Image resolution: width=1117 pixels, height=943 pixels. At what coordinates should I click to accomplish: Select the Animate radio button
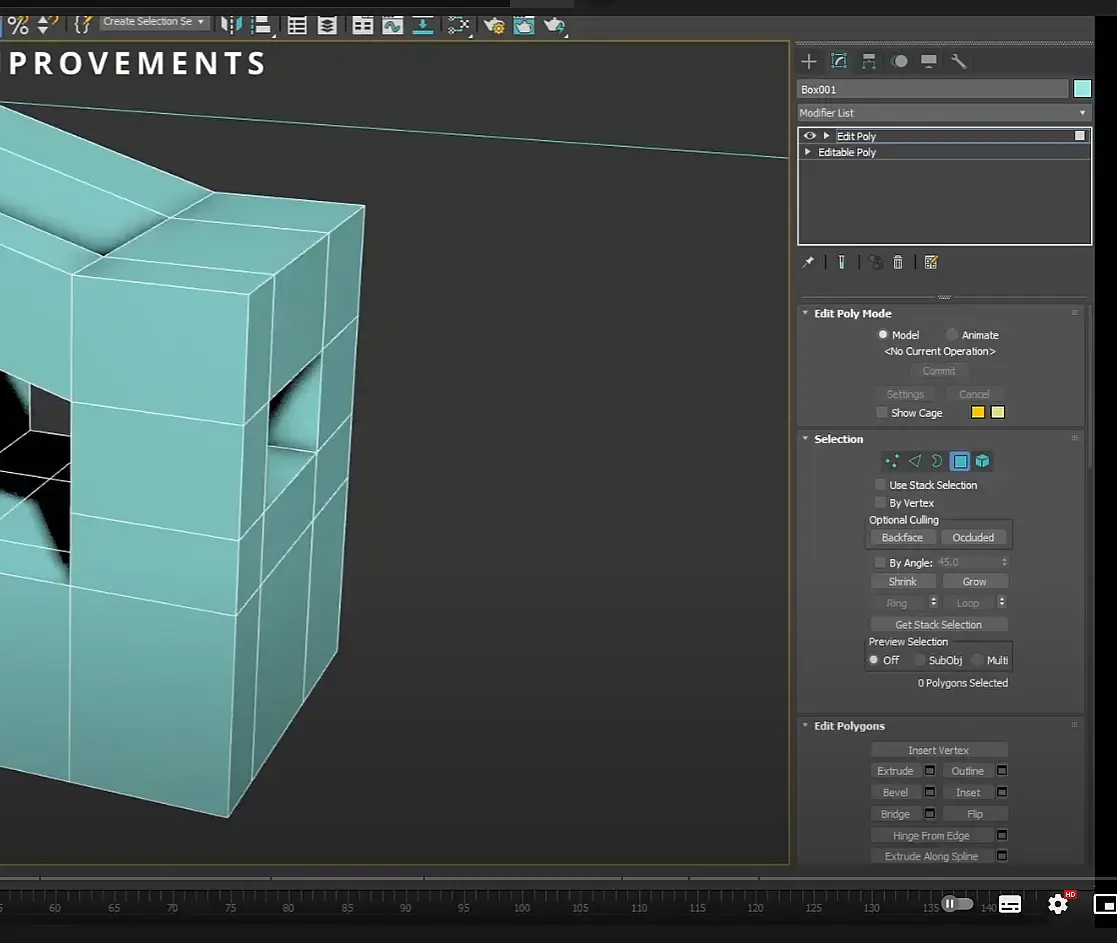click(x=952, y=335)
